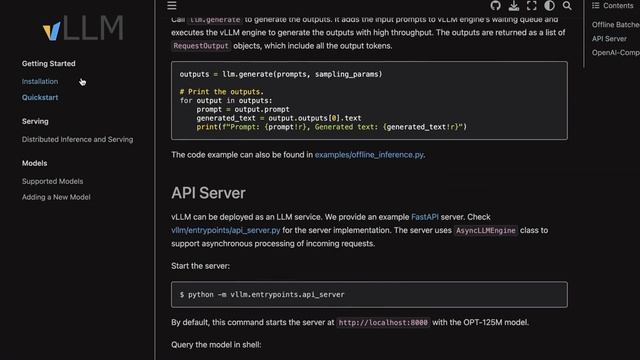640x360 pixels.
Task: Open examples/offline_inference.py link
Action: click(369, 155)
